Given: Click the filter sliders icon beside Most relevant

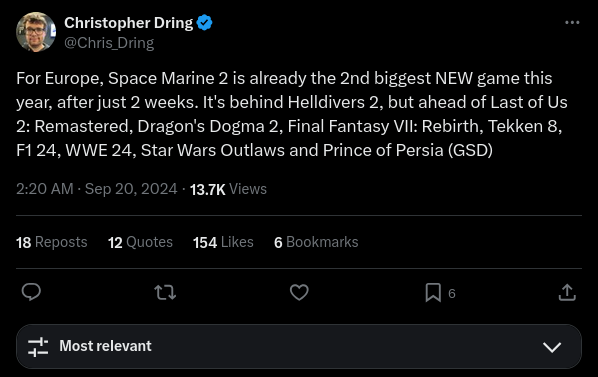Looking at the screenshot, I should click(38, 347).
